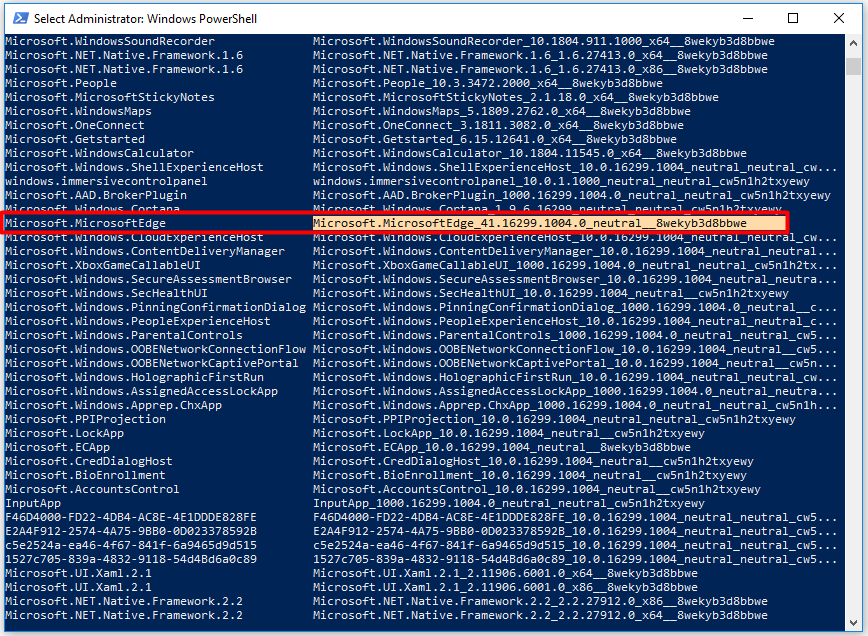Click c5e2524a-ea46-4f67-841f-6a9465d9d515 name entry
The image size is (868, 636).
131,545
